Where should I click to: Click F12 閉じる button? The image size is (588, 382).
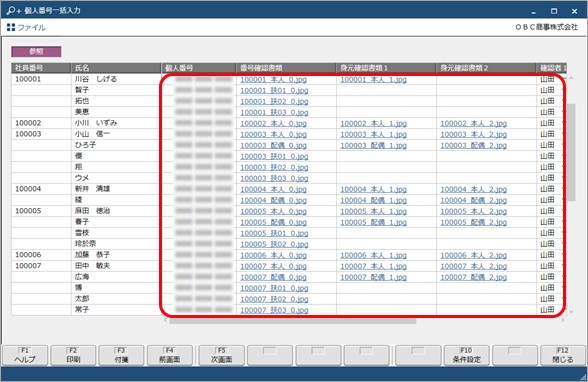563,355
